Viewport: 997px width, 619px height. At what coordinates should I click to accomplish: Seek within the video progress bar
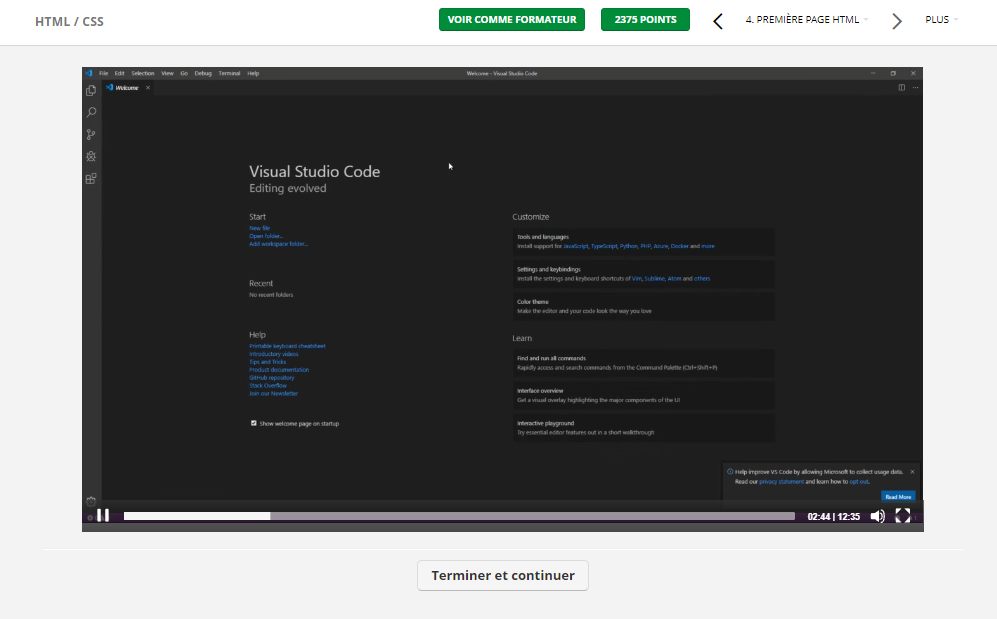click(459, 516)
